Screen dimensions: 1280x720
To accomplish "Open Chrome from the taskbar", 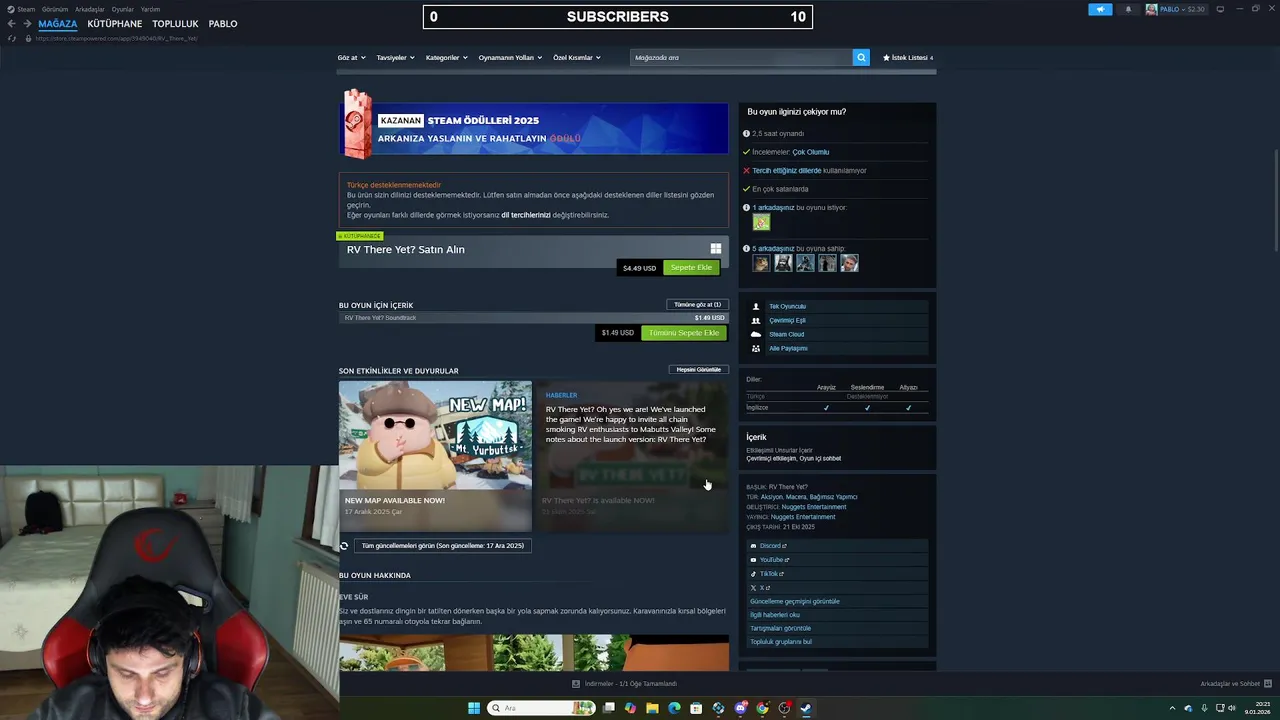I will 762,708.
